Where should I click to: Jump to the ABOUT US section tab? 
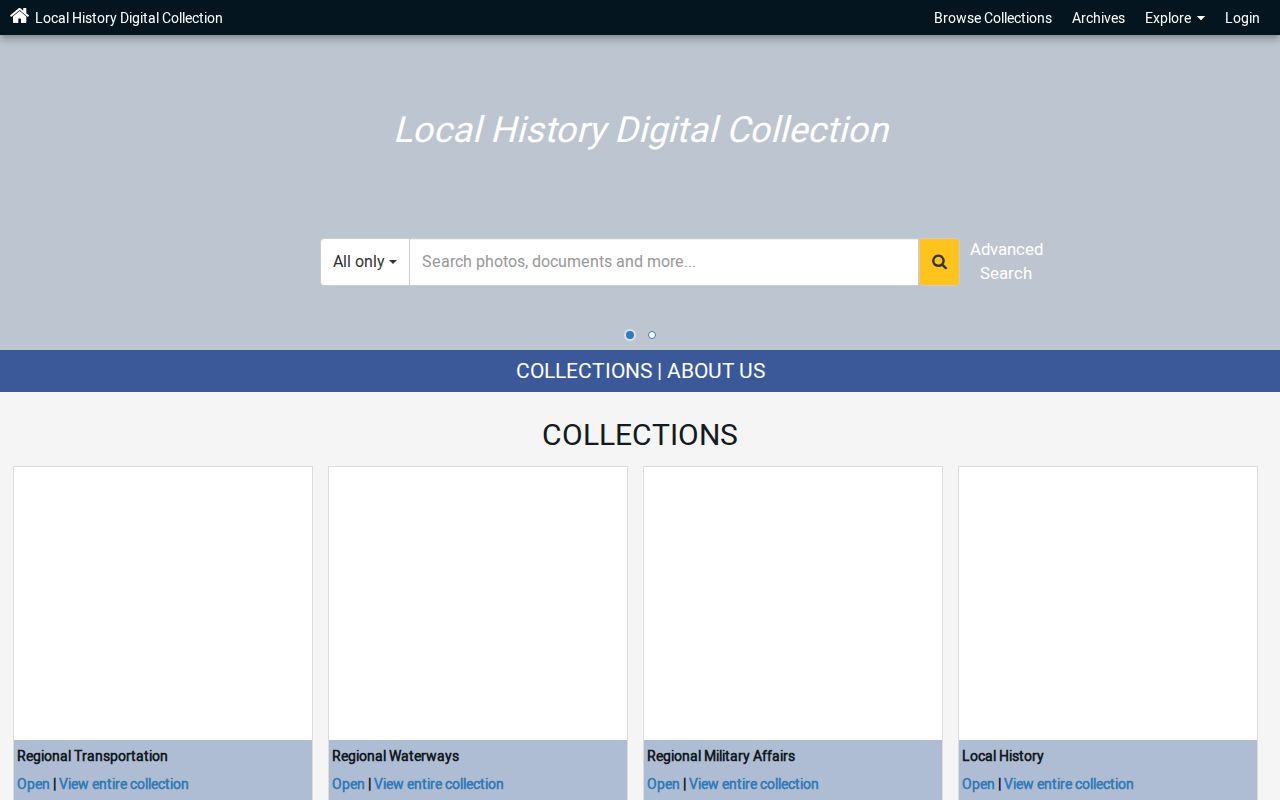pyautogui.click(x=716, y=371)
